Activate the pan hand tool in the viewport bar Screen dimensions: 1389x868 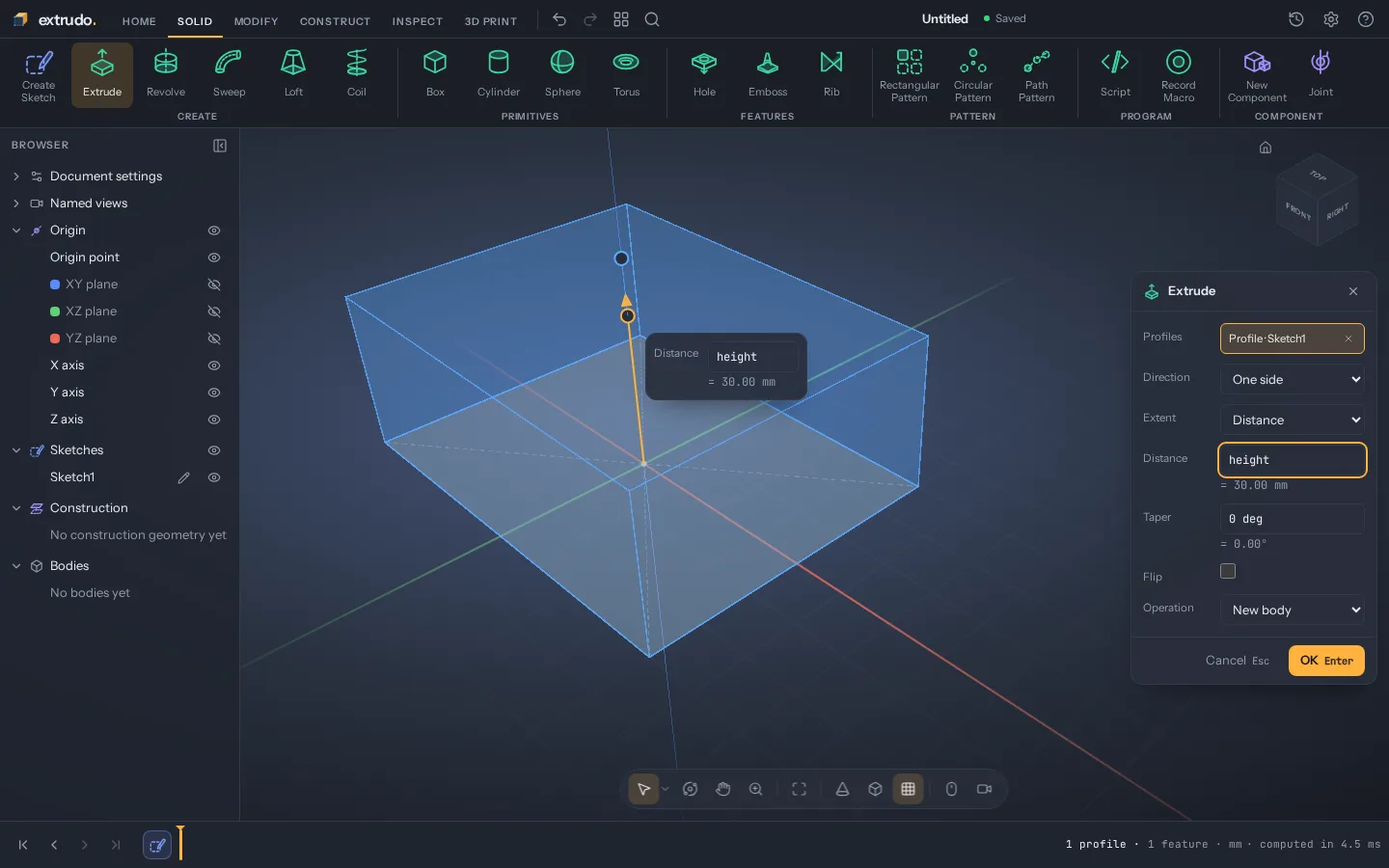pyautogui.click(x=723, y=789)
